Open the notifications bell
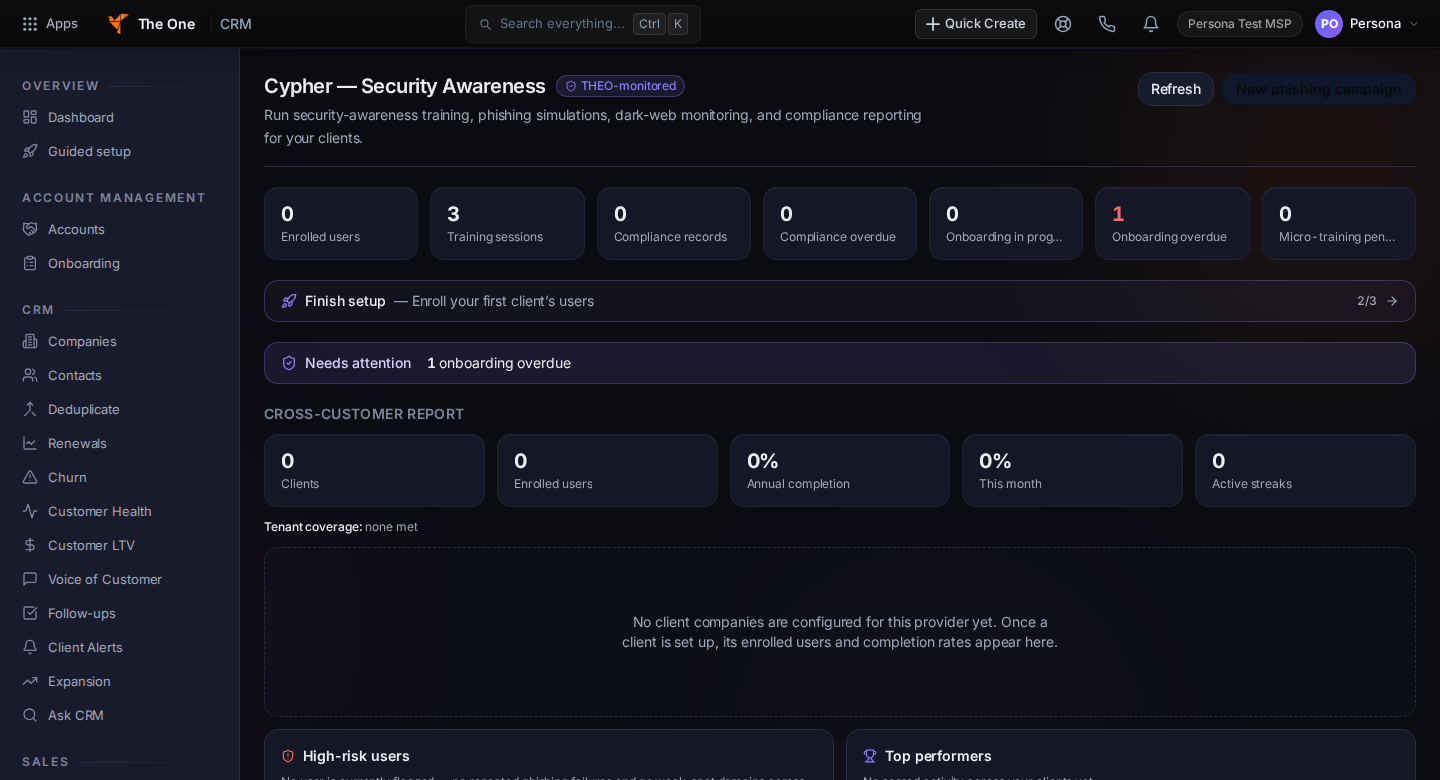1440x780 pixels. coord(1151,24)
